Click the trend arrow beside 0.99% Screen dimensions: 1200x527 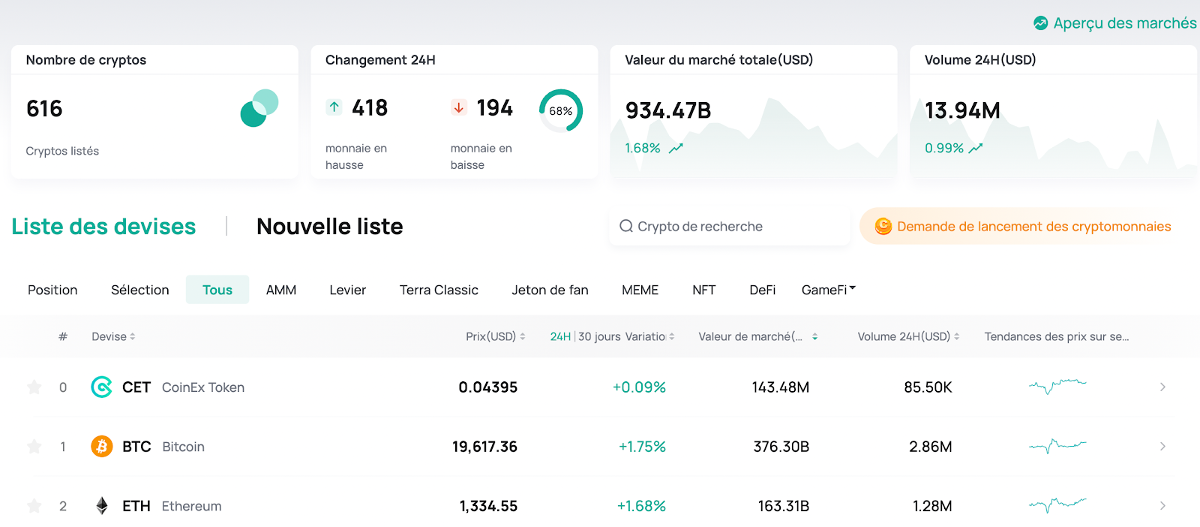(x=975, y=148)
